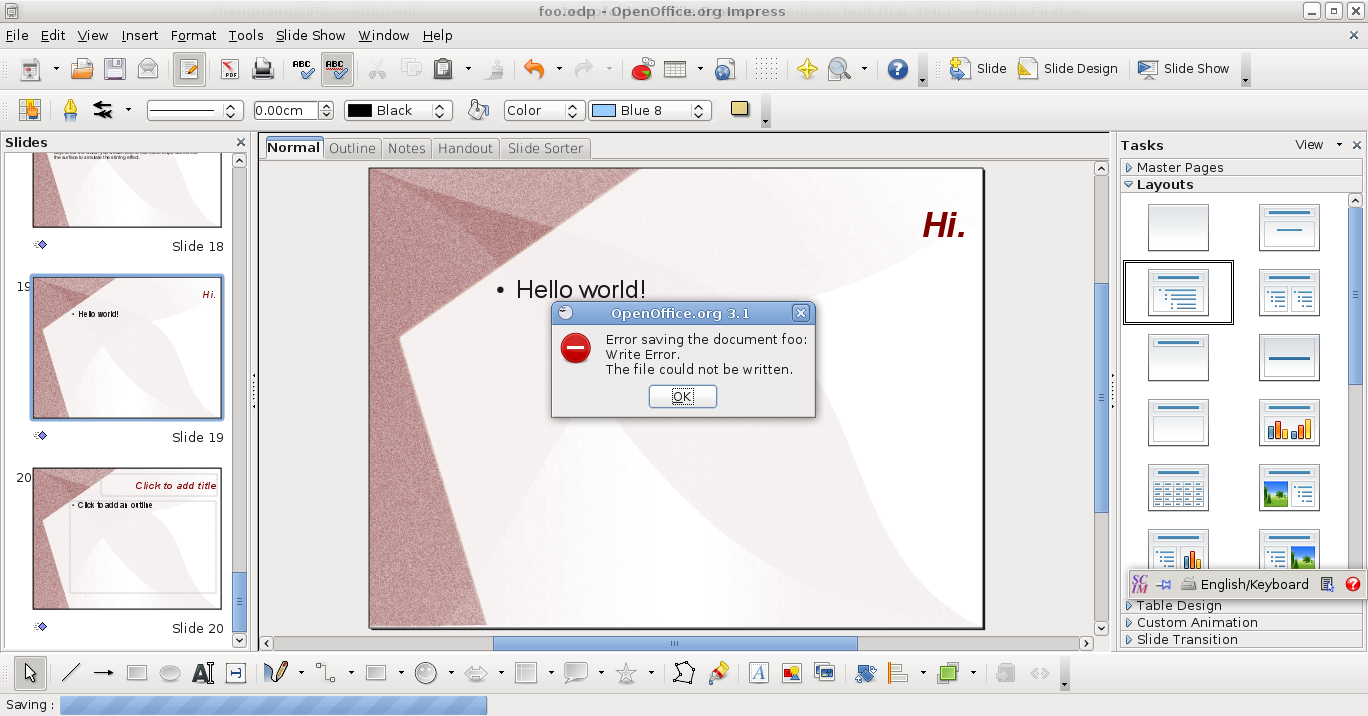The image size is (1368, 716).
Task: Select the Ellipse drawing tool
Action: pos(170,673)
